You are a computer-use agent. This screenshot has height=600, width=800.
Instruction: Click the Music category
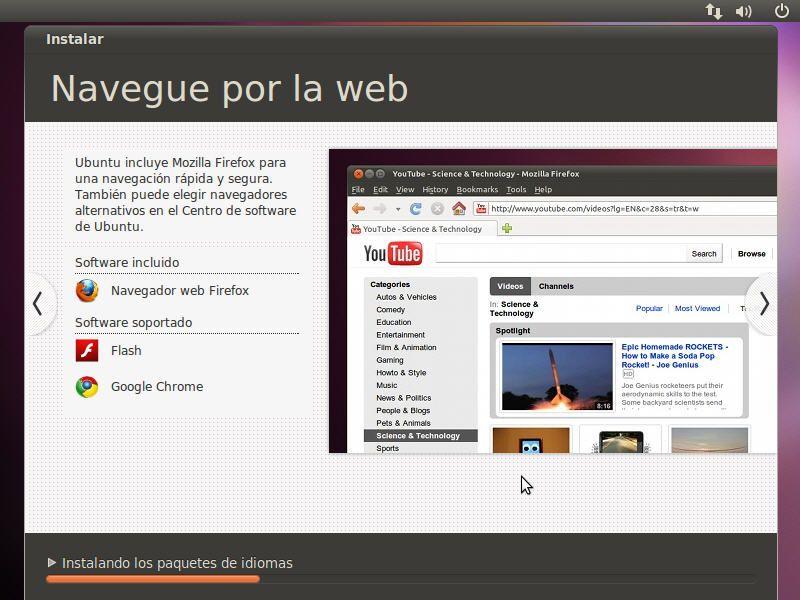click(387, 385)
